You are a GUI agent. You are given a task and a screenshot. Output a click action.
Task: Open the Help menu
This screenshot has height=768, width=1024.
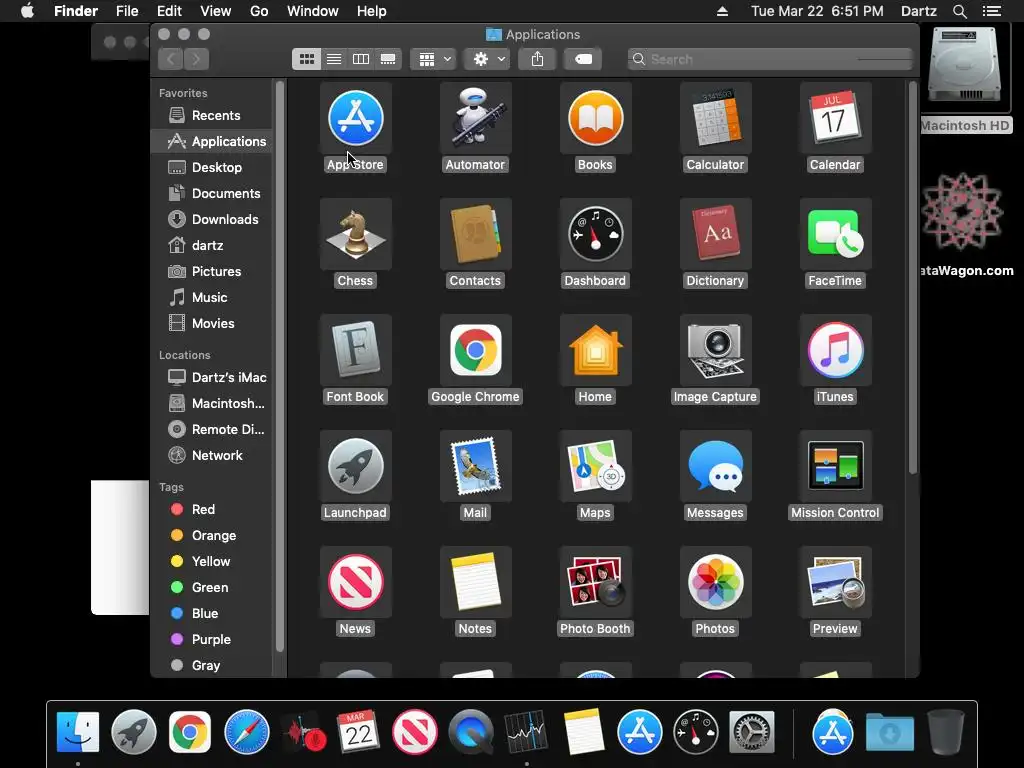pyautogui.click(x=372, y=11)
